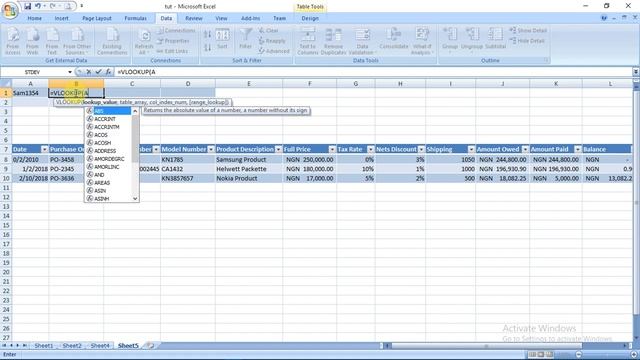Open Model Number column filter dropdown
Screen dimensions: 640x360
[211, 149]
